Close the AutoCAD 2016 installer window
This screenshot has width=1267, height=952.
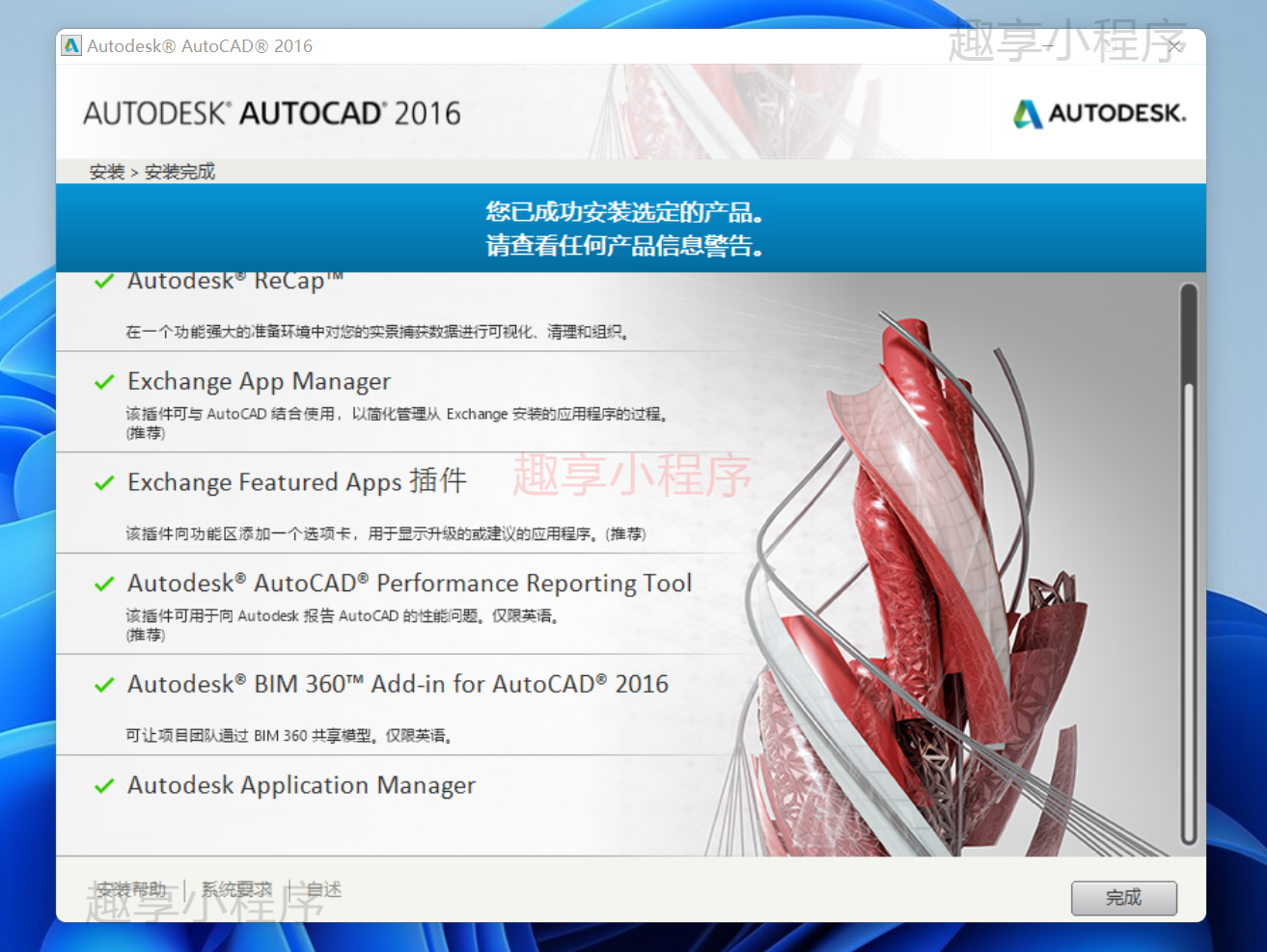pyautogui.click(x=1174, y=45)
